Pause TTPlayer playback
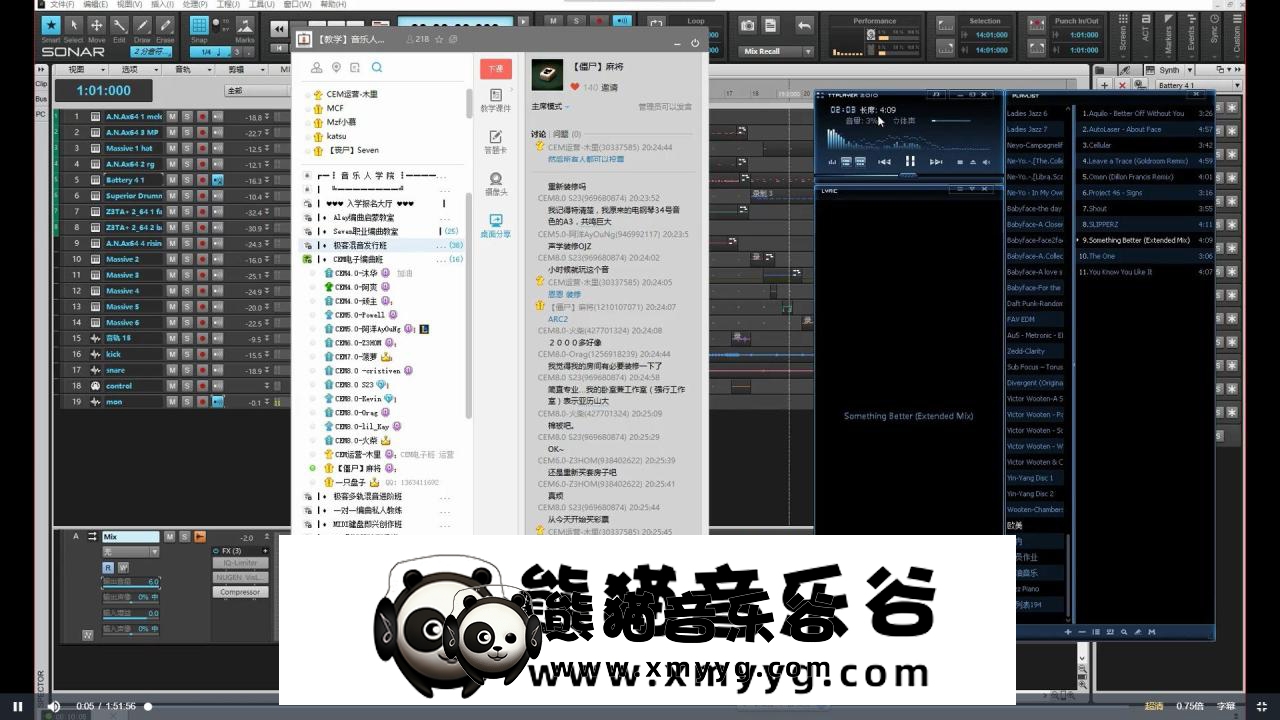 point(910,161)
